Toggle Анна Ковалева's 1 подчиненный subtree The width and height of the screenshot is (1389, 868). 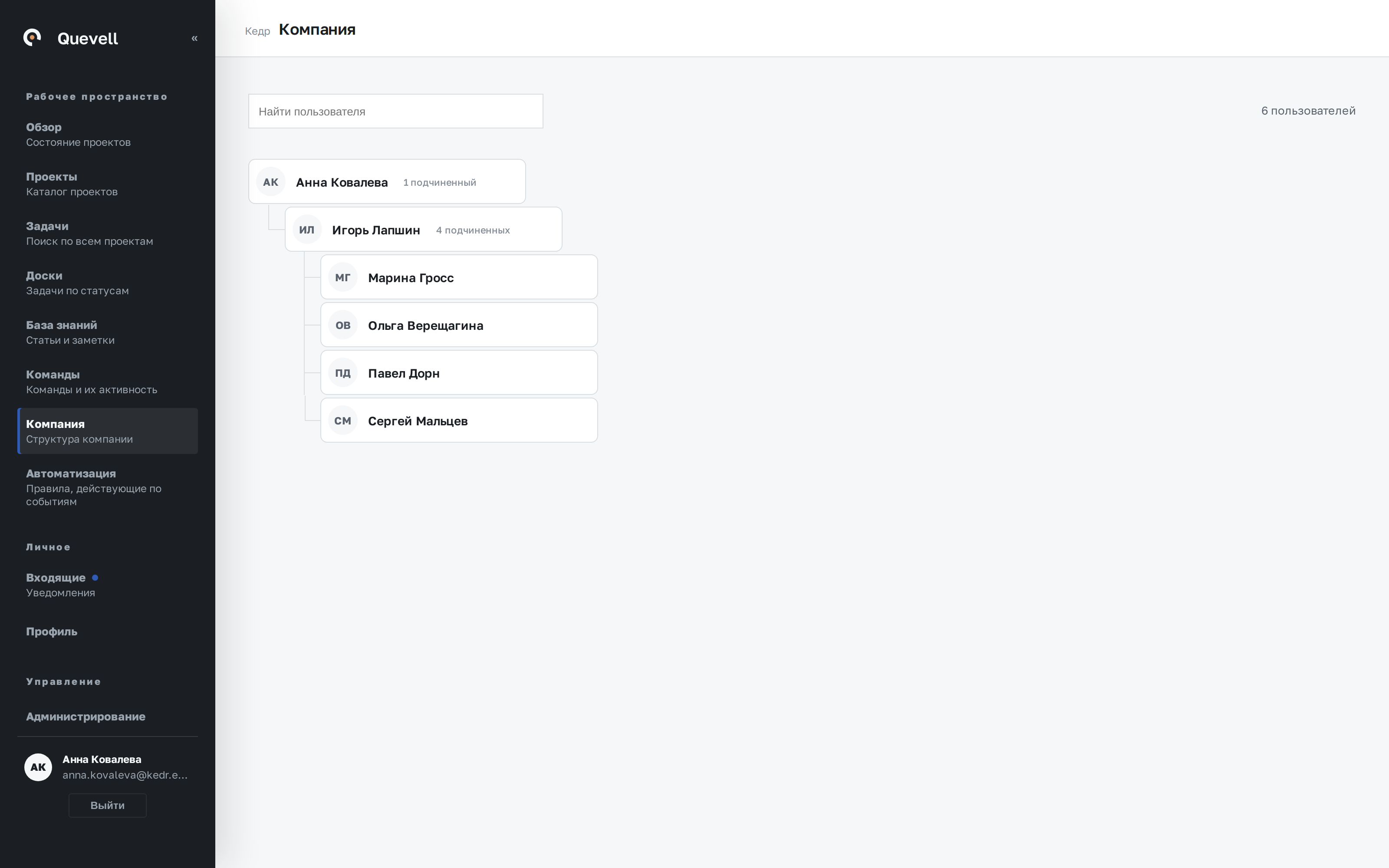coord(440,183)
